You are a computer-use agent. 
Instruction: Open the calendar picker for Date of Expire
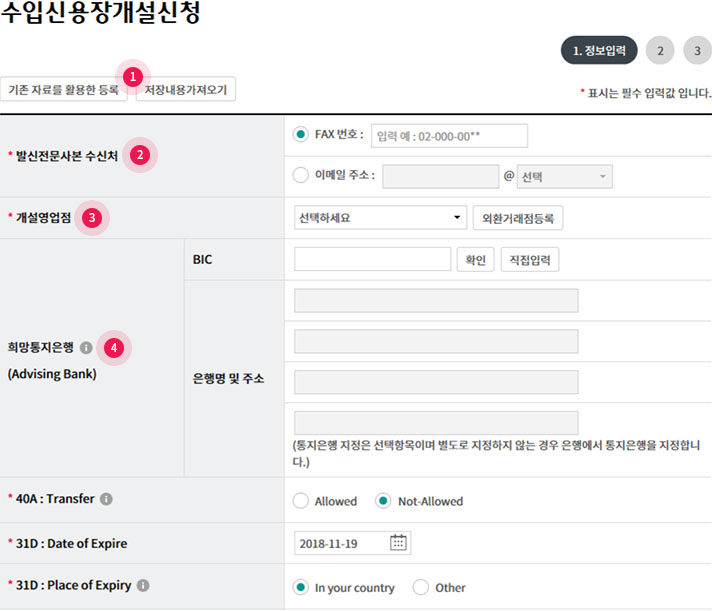[x=398, y=543]
